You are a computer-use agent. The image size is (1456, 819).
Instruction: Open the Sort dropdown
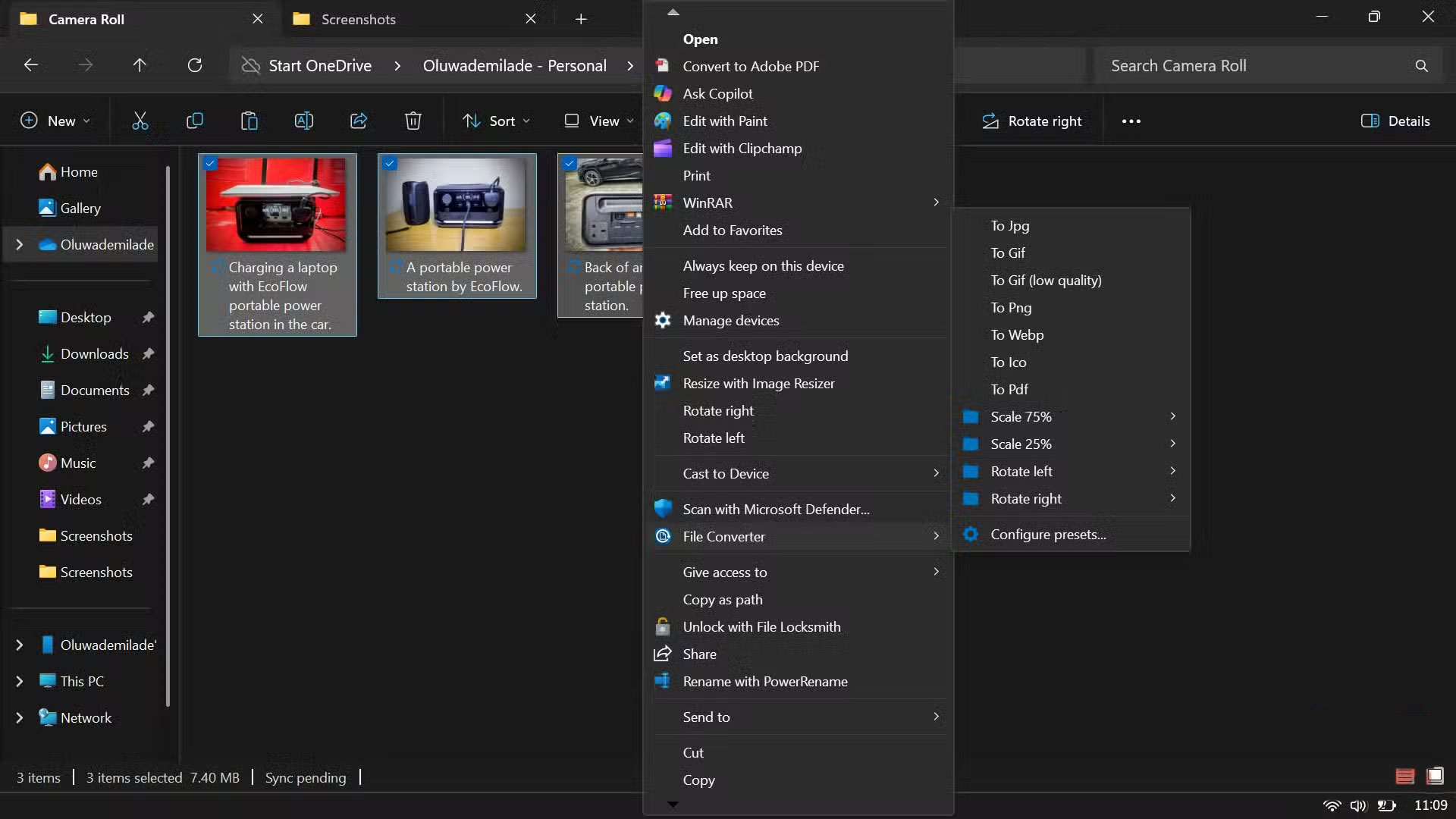(497, 121)
